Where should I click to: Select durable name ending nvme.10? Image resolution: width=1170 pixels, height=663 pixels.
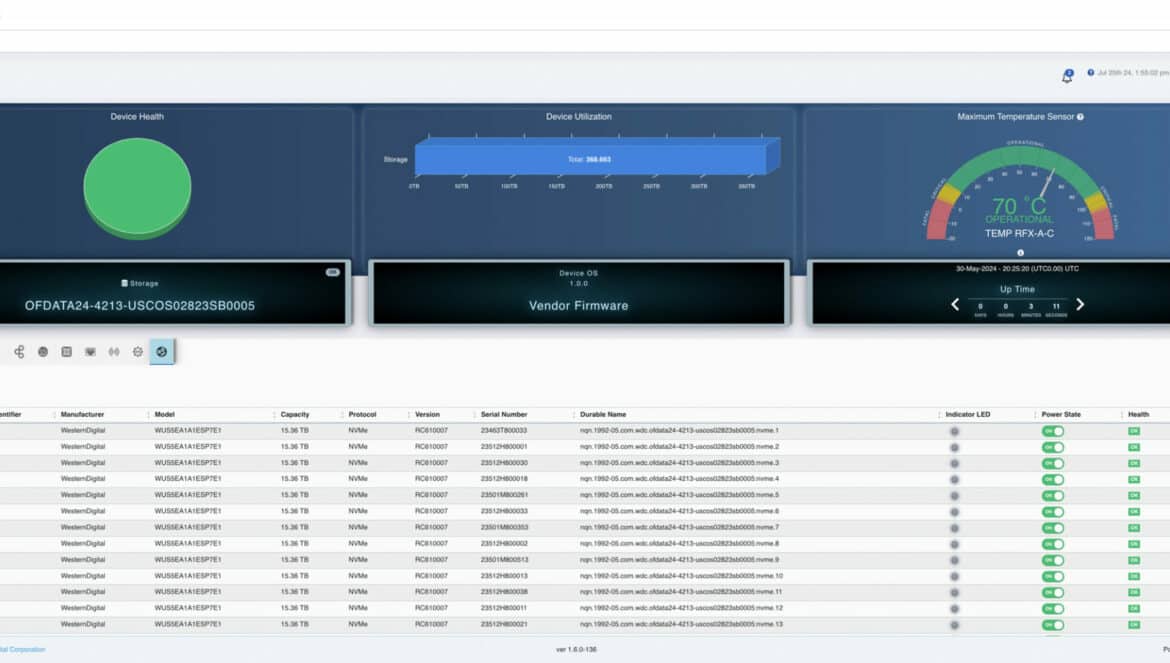(x=681, y=576)
